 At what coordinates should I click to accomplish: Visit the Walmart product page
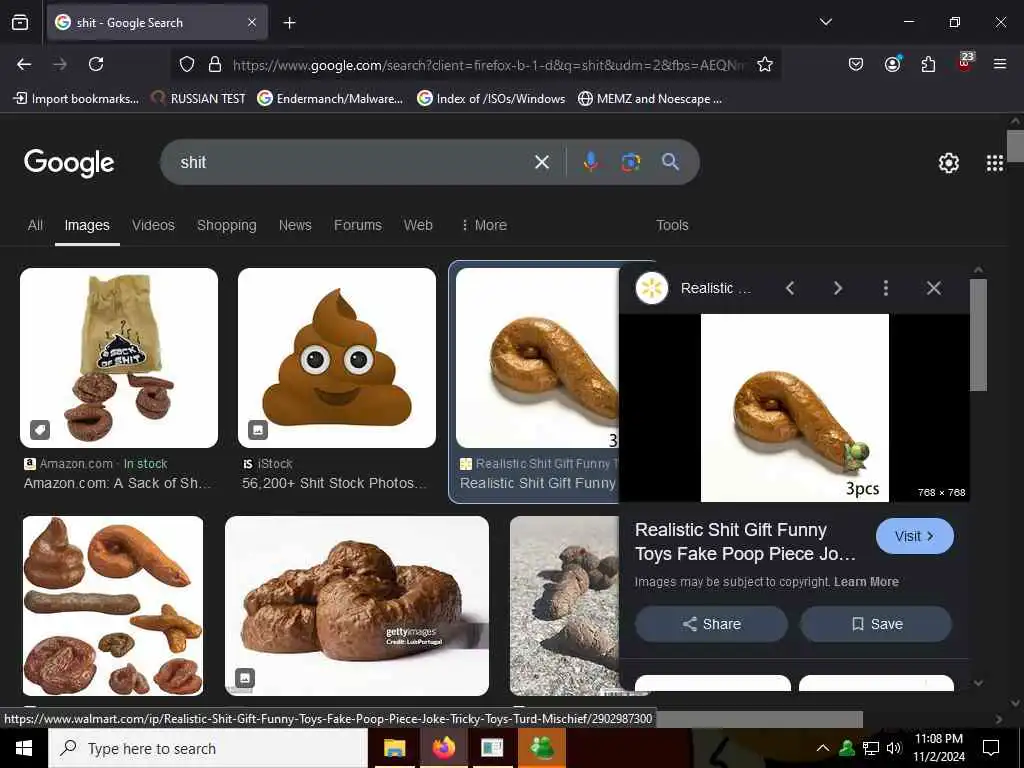point(914,536)
